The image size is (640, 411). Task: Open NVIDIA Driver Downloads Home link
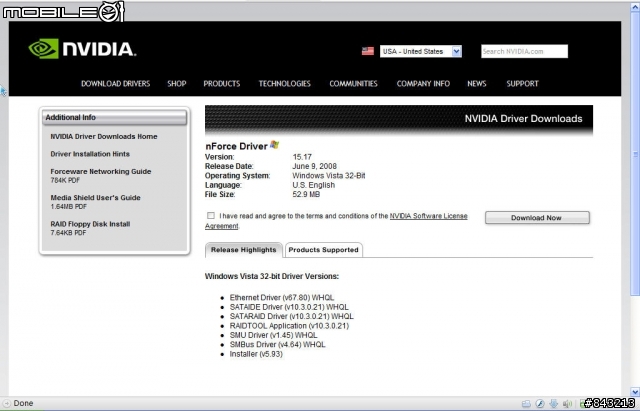(104, 136)
